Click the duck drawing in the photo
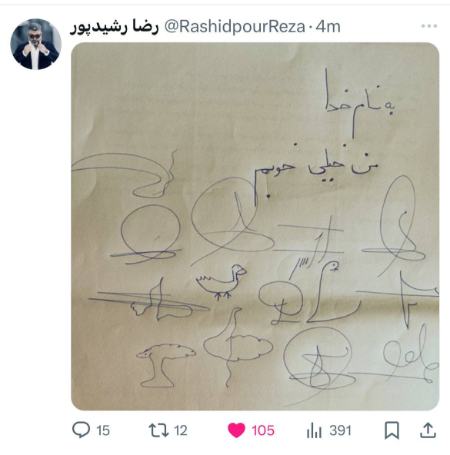450x455 pixels. 221,282
